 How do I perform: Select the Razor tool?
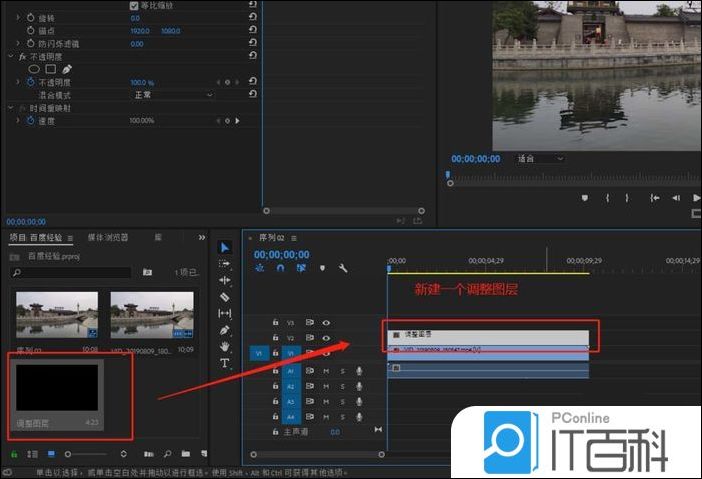point(225,297)
